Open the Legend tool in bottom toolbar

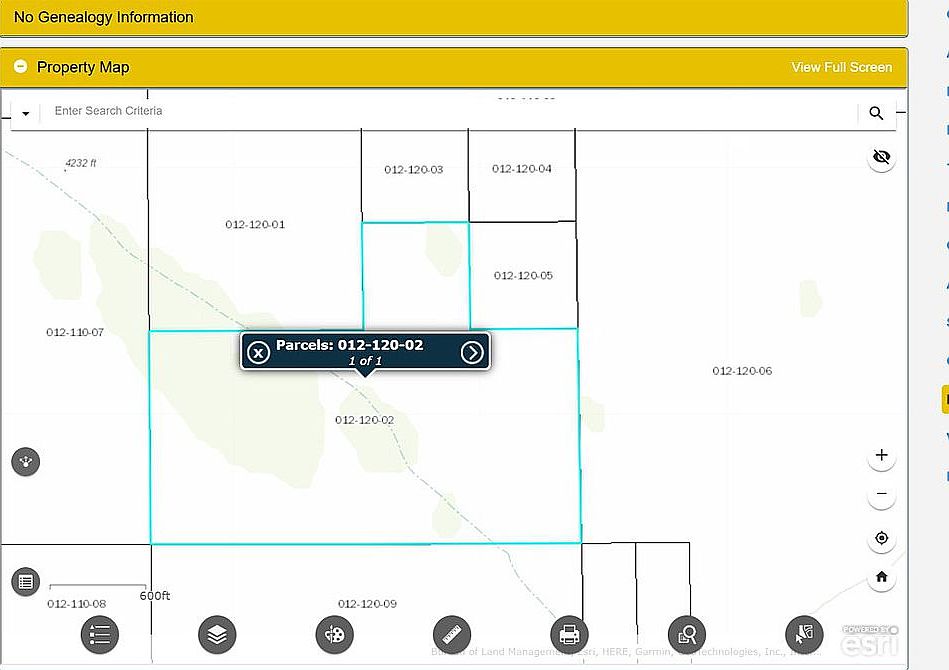(99, 634)
